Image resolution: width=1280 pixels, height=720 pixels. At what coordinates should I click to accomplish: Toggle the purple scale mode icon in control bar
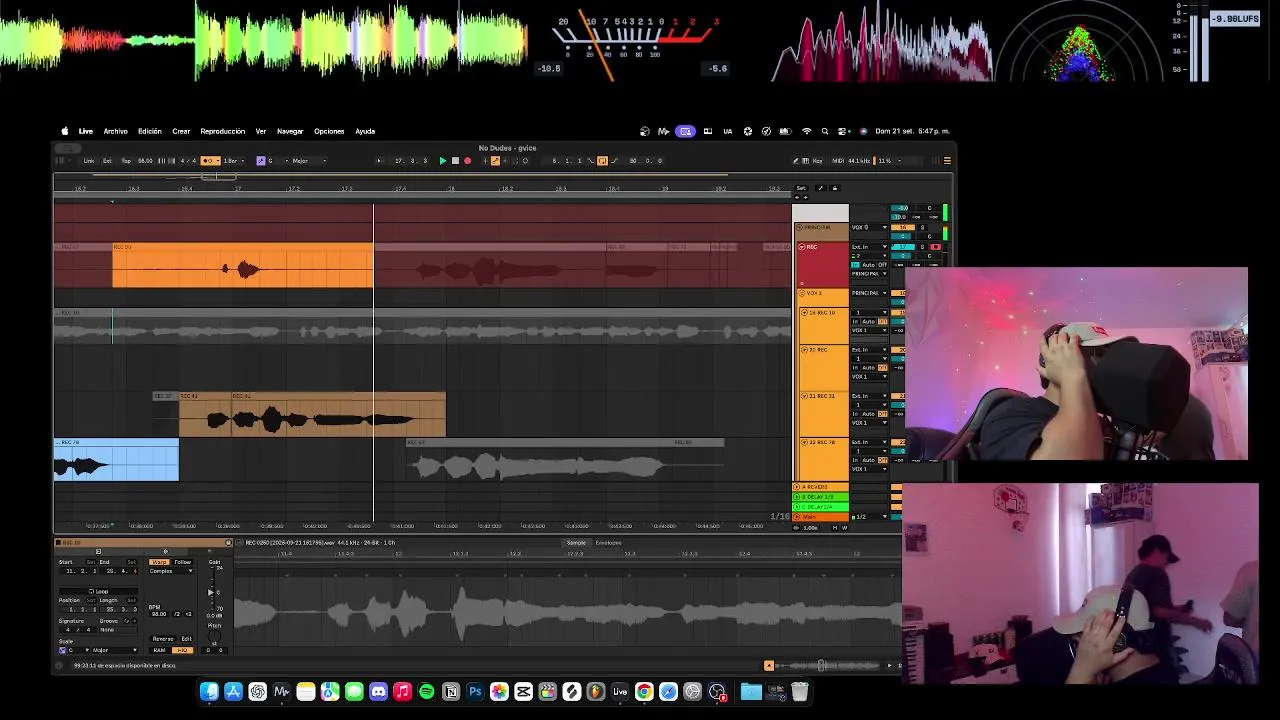tap(261, 161)
